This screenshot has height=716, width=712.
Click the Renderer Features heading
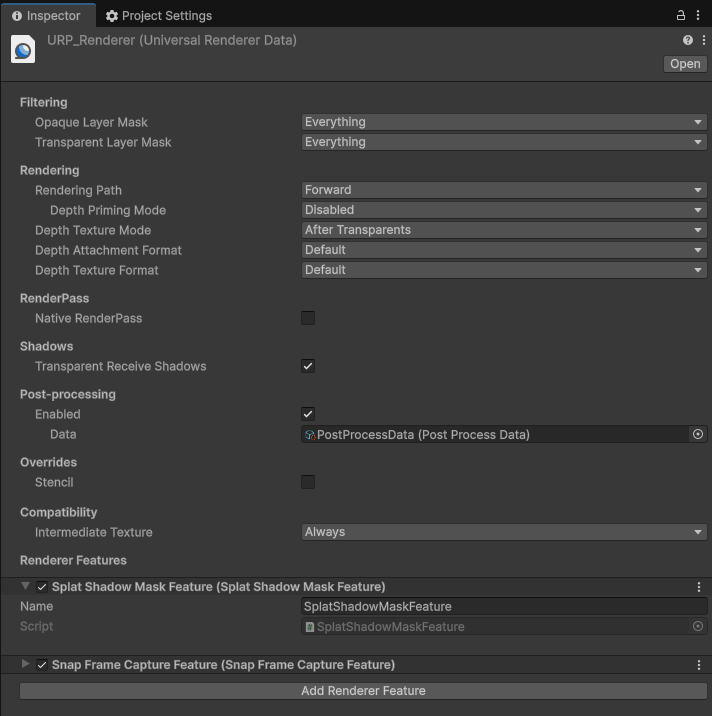(74, 560)
